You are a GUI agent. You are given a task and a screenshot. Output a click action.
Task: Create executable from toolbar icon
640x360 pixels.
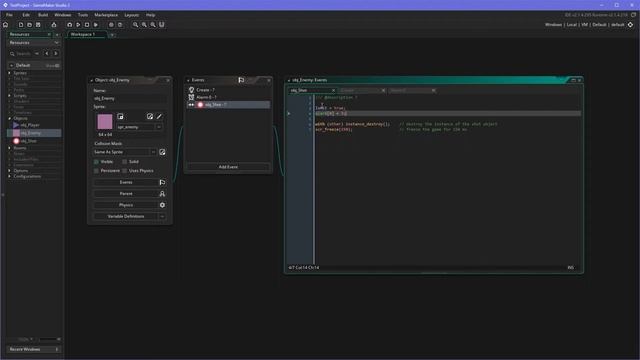[53, 24]
